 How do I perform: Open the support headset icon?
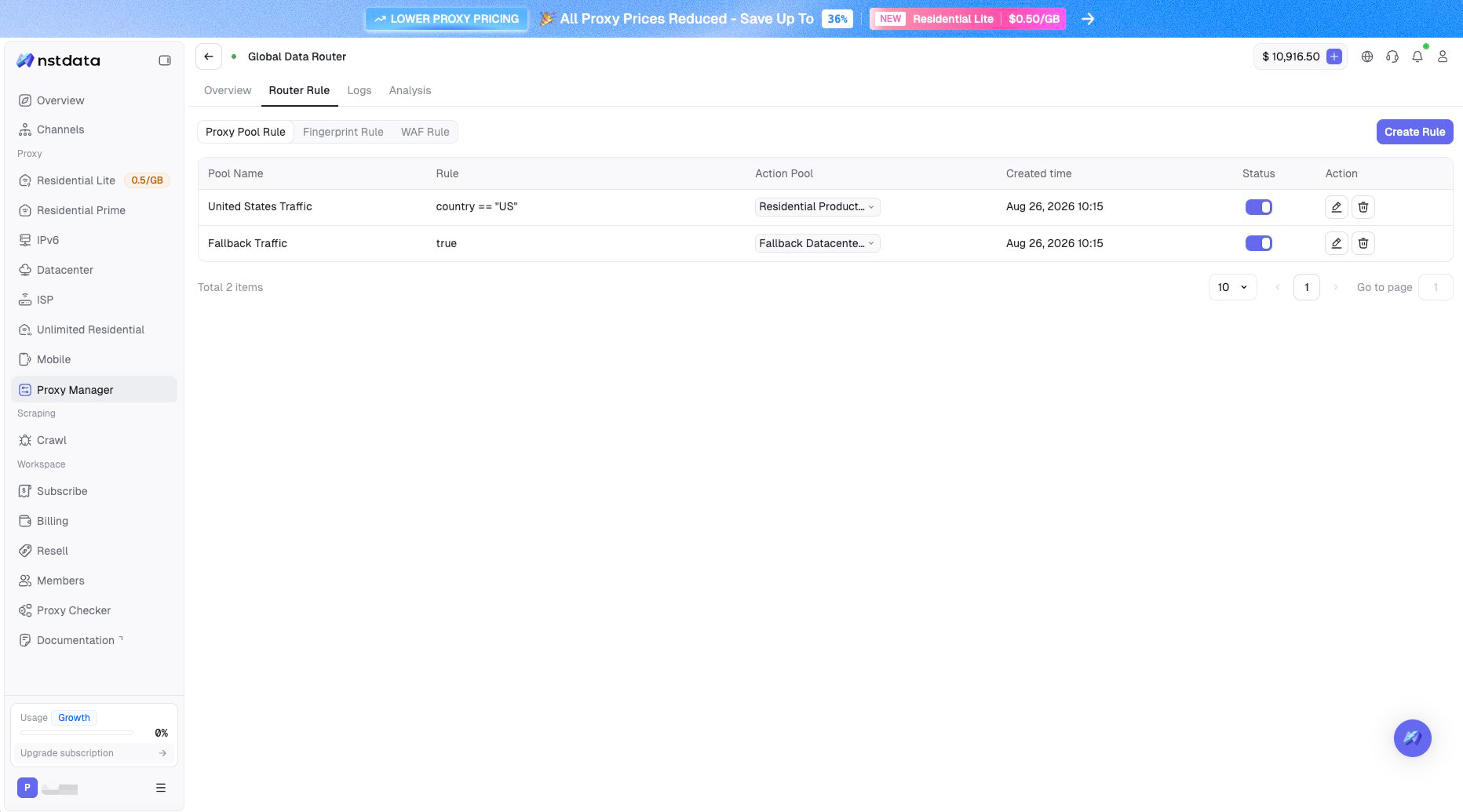1392,56
